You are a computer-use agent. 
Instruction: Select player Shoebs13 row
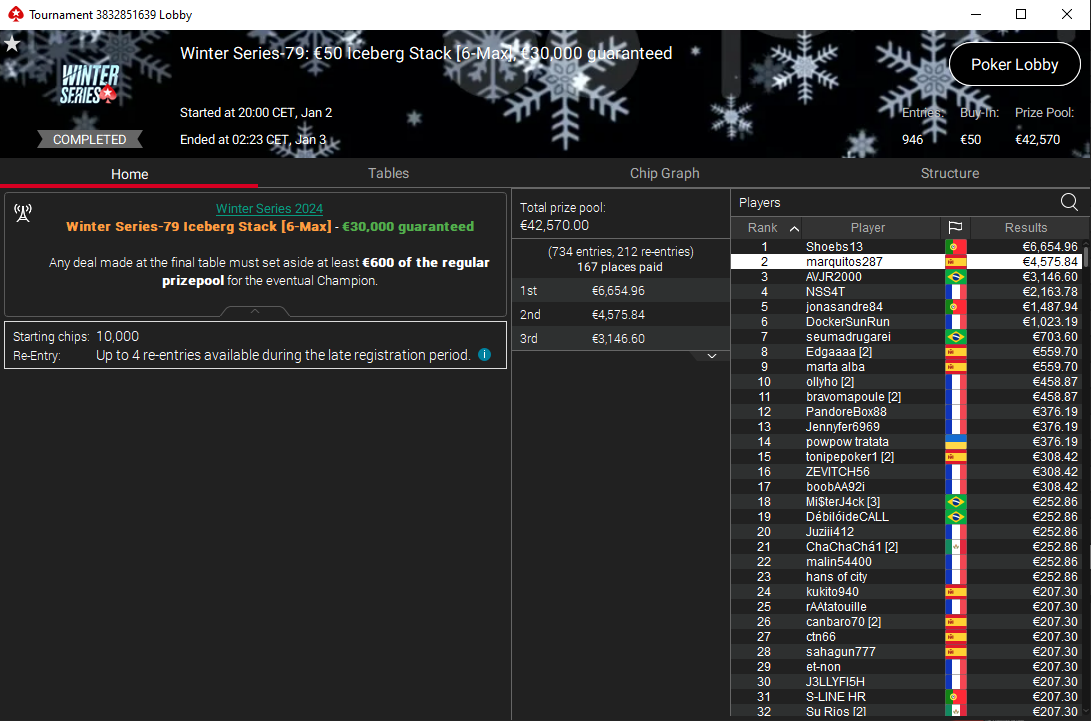[x=905, y=247]
